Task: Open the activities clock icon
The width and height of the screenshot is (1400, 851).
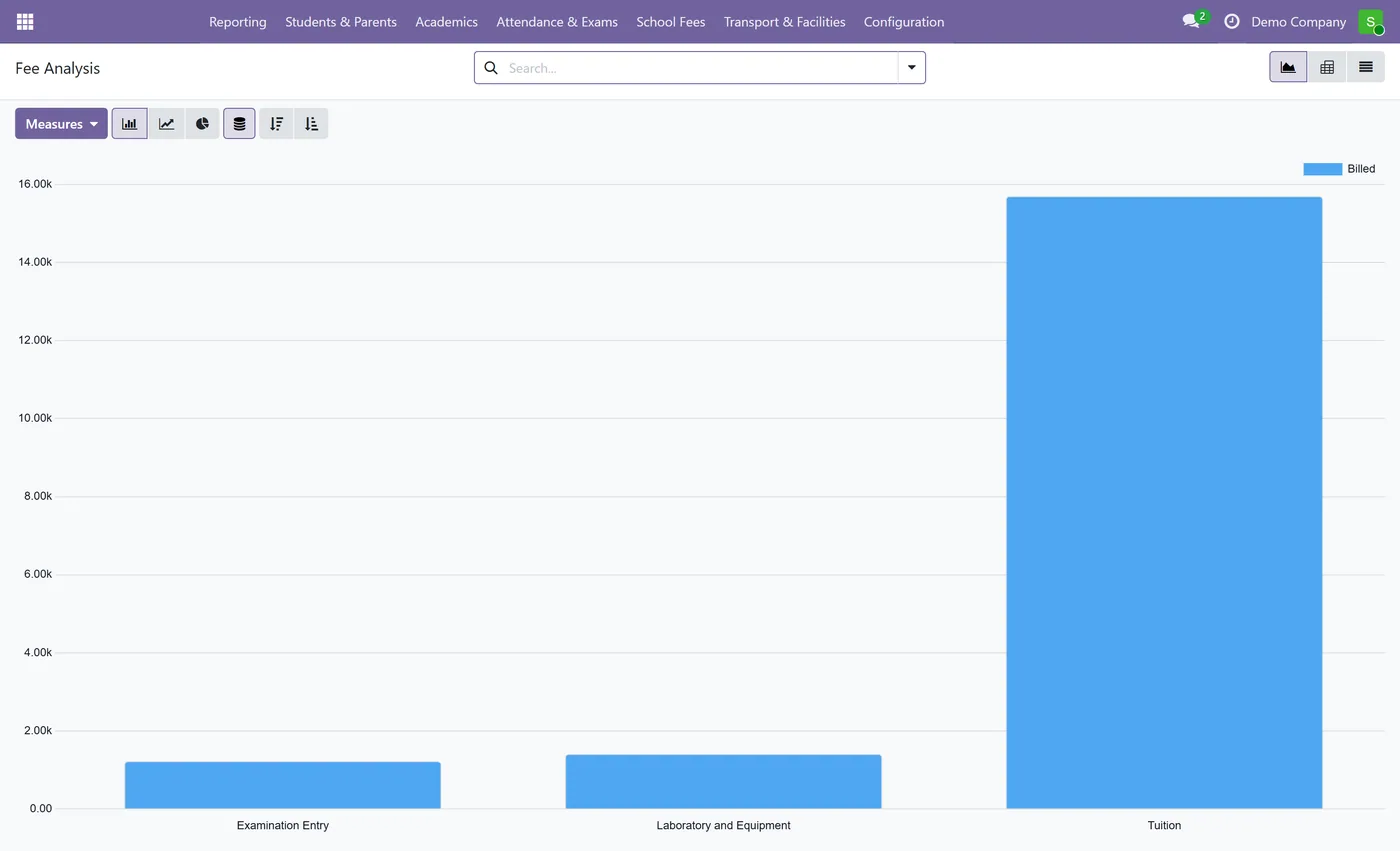Action: (1232, 21)
